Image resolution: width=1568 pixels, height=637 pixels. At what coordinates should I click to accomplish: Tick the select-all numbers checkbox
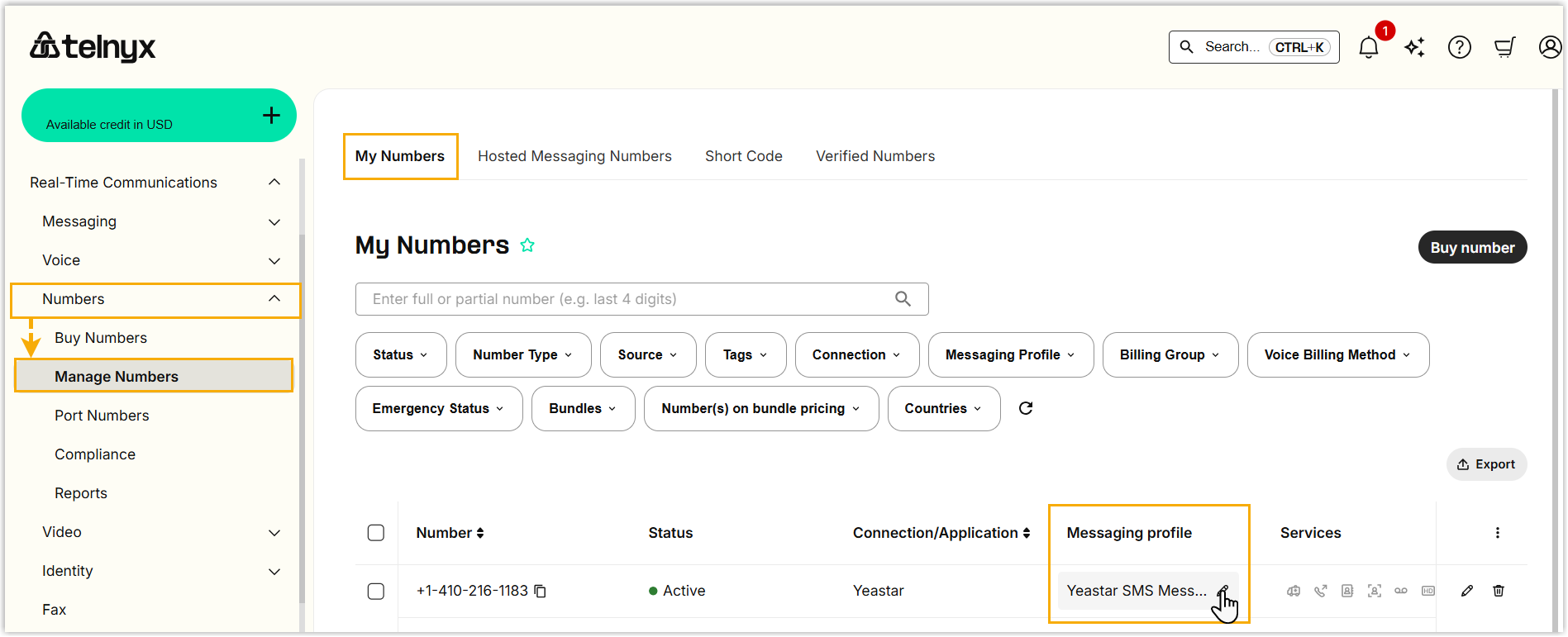click(x=376, y=533)
